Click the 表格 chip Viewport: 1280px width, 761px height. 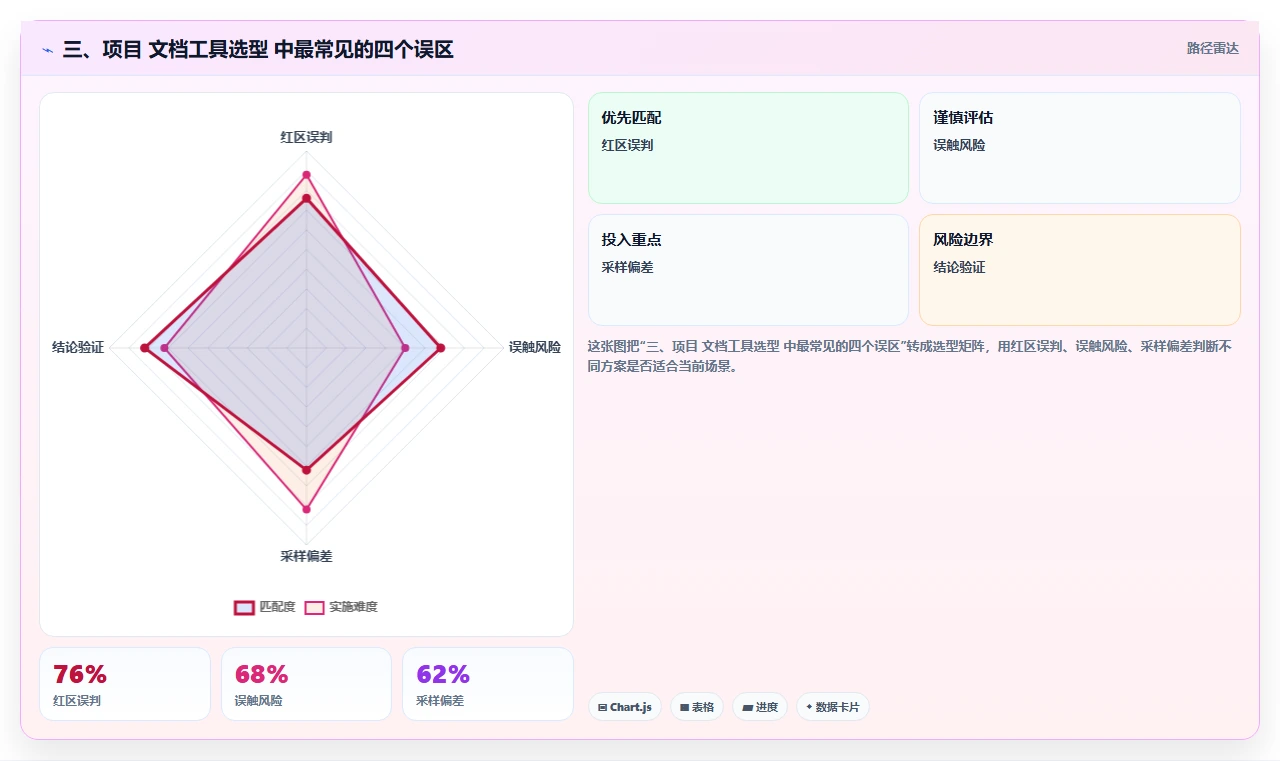point(697,707)
